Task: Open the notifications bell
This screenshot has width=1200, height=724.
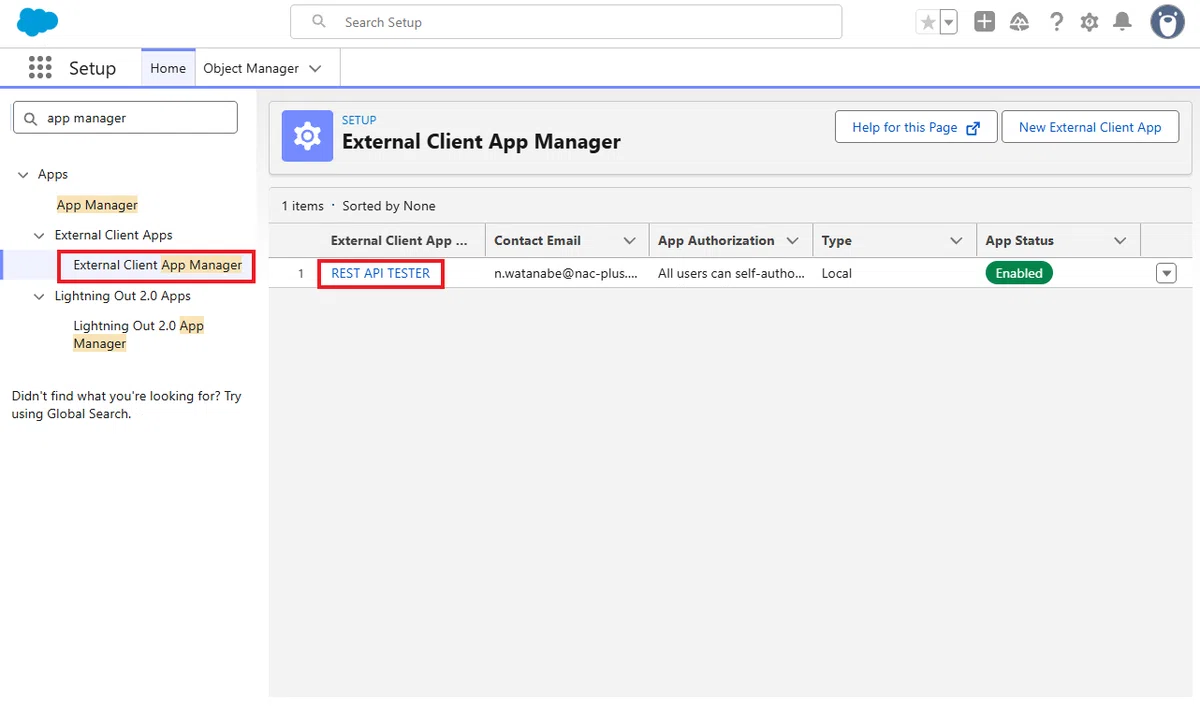Action: click(1123, 22)
